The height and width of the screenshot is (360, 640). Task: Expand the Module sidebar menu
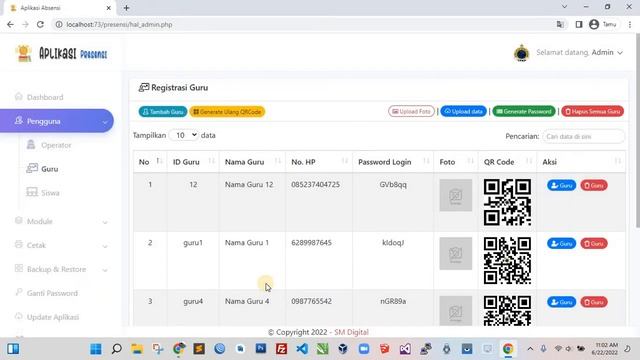tap(61, 221)
